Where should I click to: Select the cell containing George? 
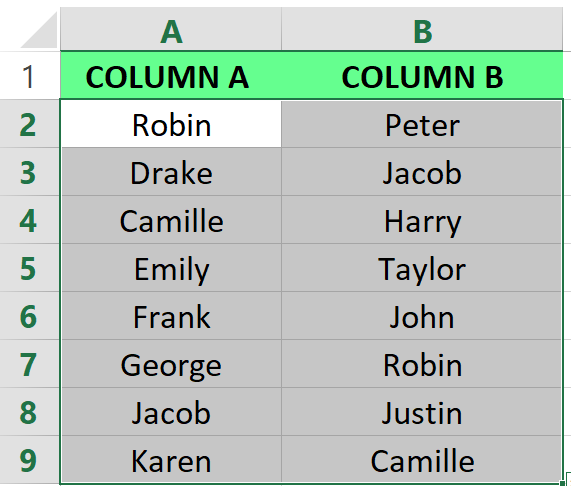172,364
